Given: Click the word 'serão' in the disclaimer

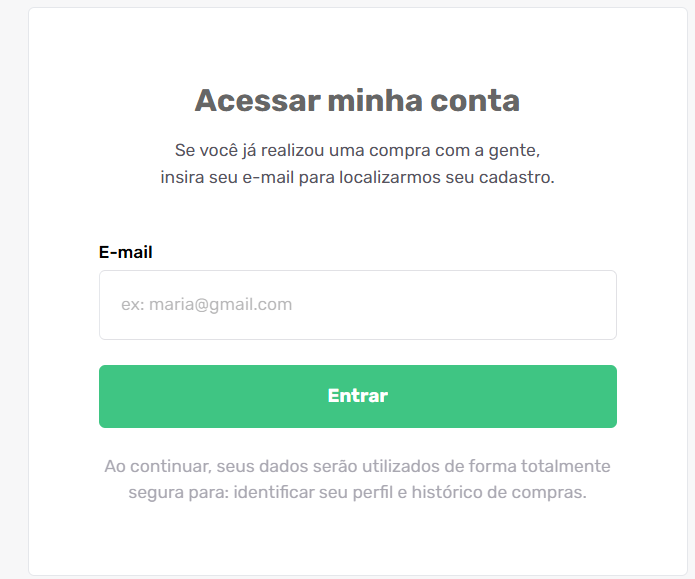Looking at the screenshot, I should (335, 466).
